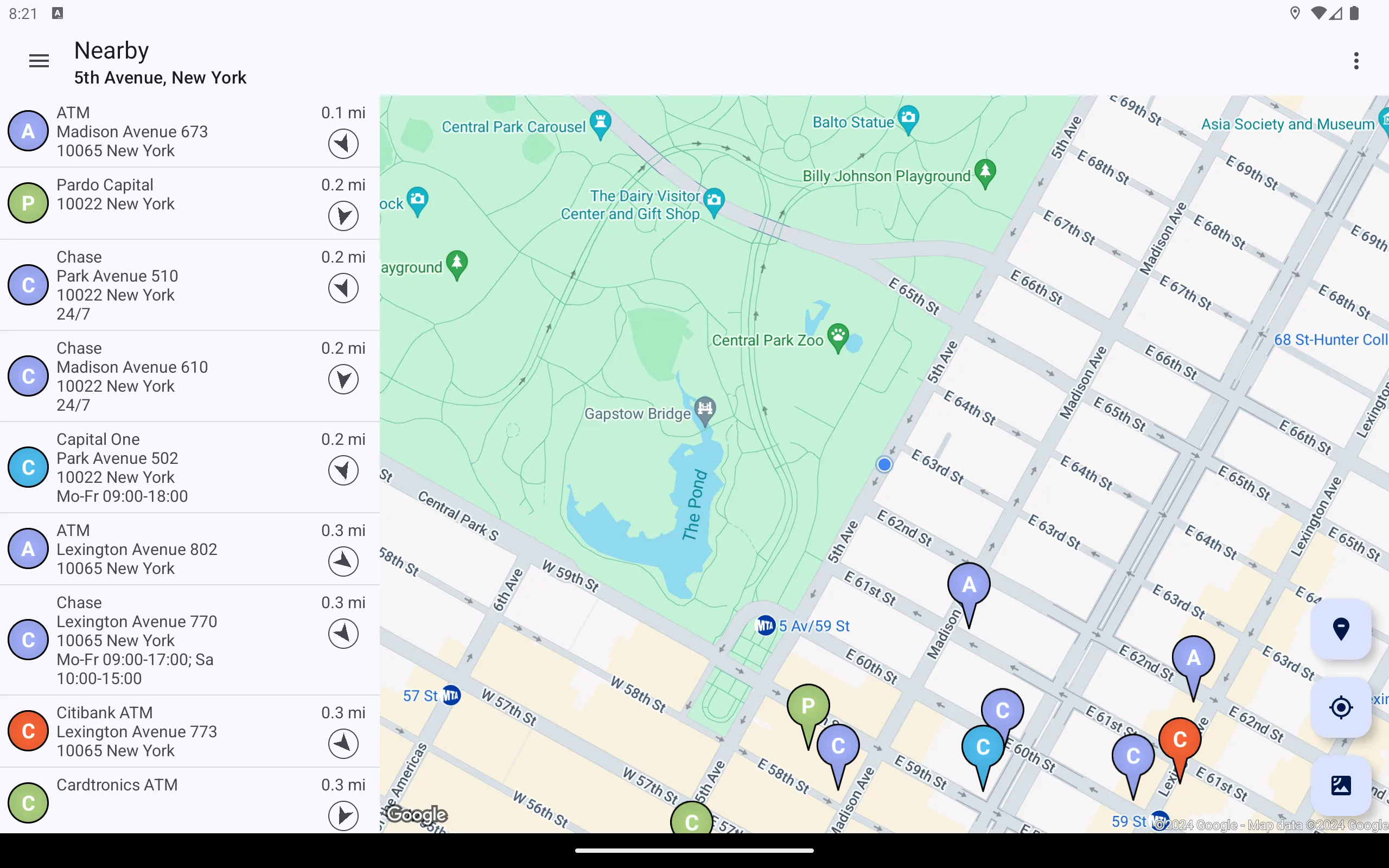Click directions arrow for ATM Madison Avenue
1389x868 pixels.
pos(343,143)
